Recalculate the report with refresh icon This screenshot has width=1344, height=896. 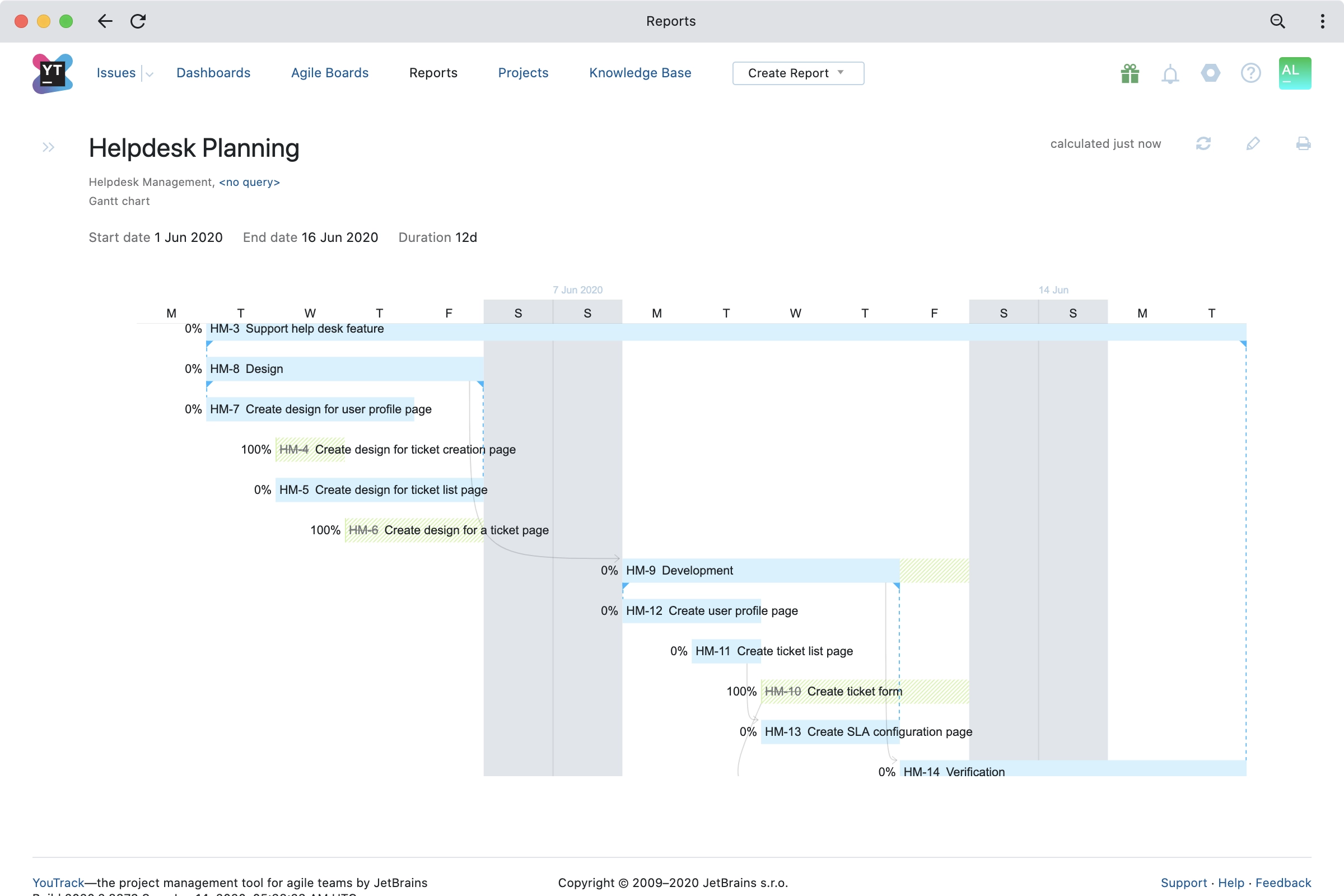[x=1203, y=143]
